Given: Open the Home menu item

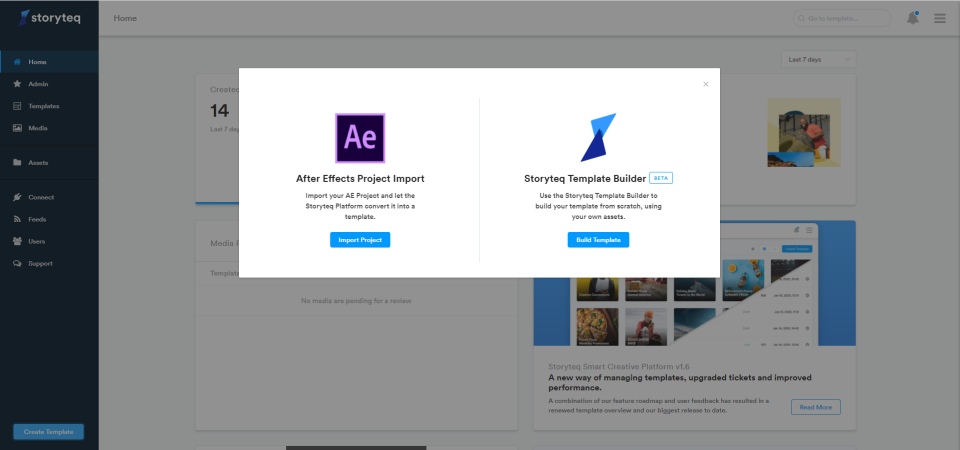Looking at the screenshot, I should [x=49, y=62].
